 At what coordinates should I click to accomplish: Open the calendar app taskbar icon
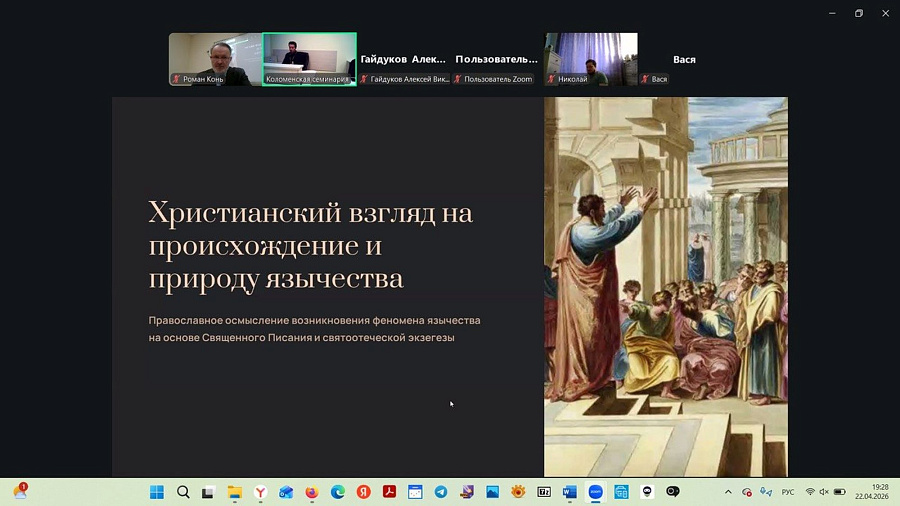[415, 492]
